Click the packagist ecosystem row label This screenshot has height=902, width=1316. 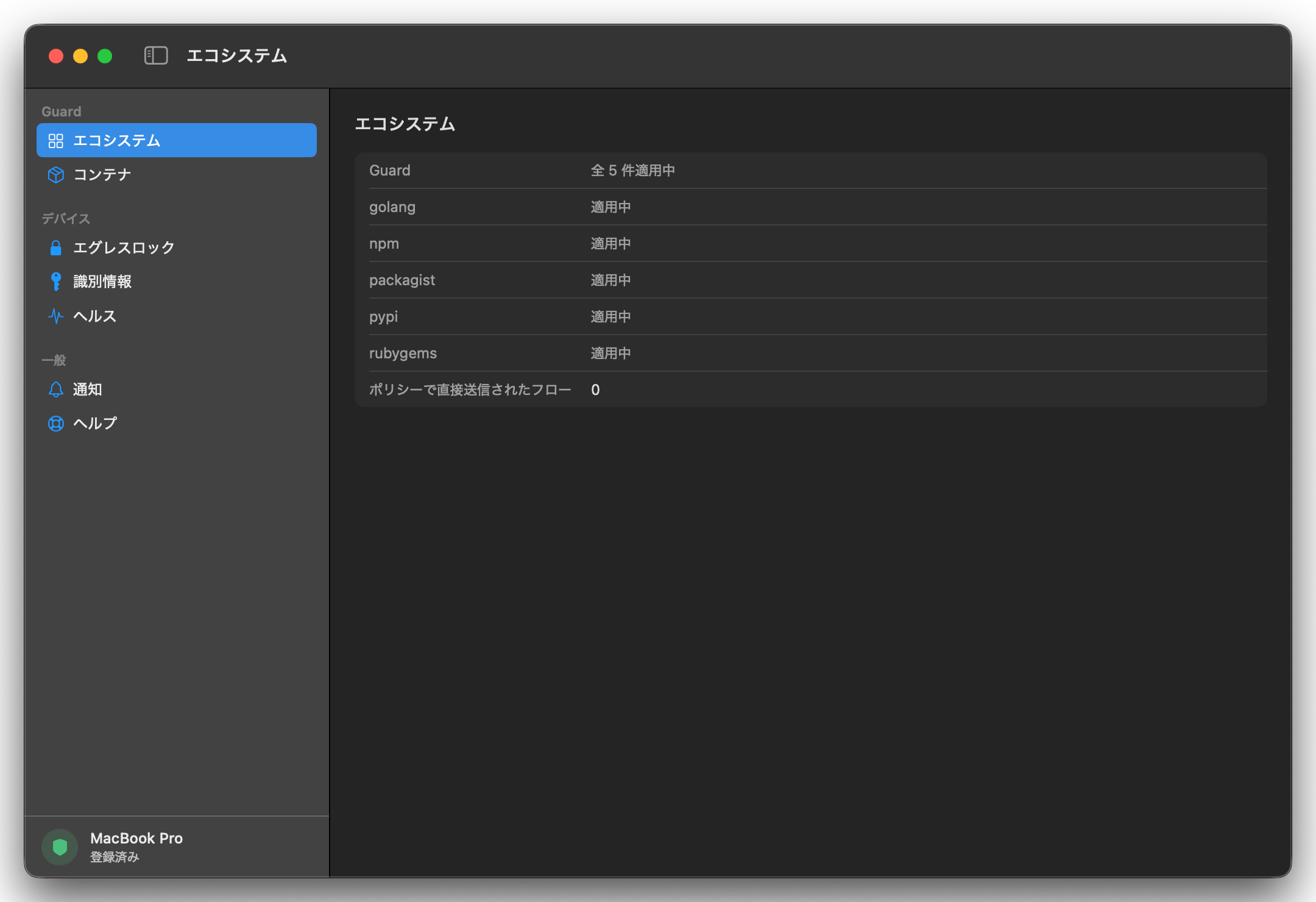(402, 280)
